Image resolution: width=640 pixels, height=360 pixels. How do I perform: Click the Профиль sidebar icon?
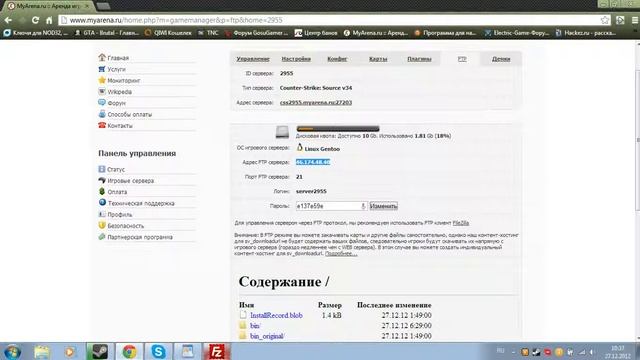pos(102,214)
